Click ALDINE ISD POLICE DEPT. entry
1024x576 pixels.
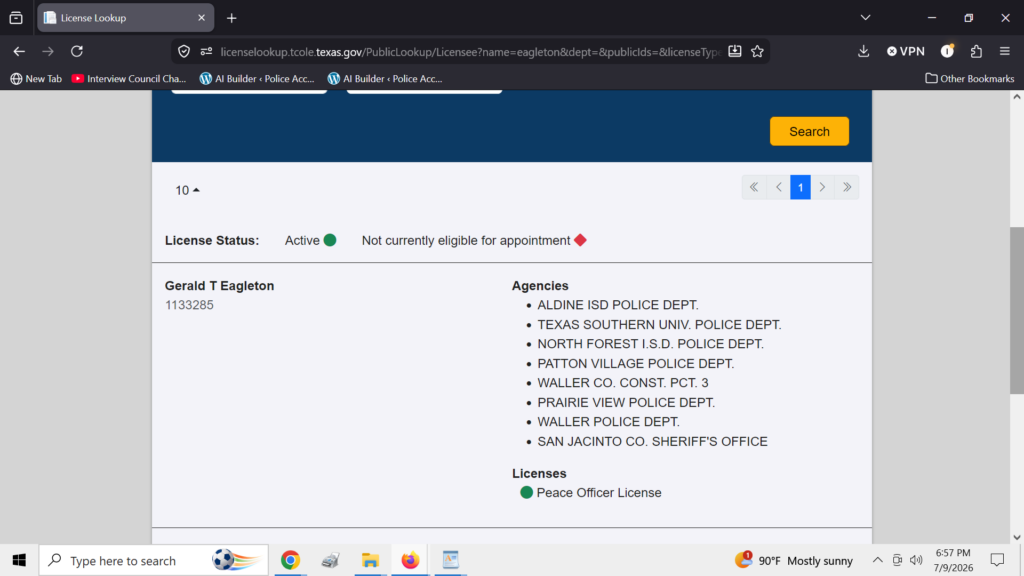(618, 305)
